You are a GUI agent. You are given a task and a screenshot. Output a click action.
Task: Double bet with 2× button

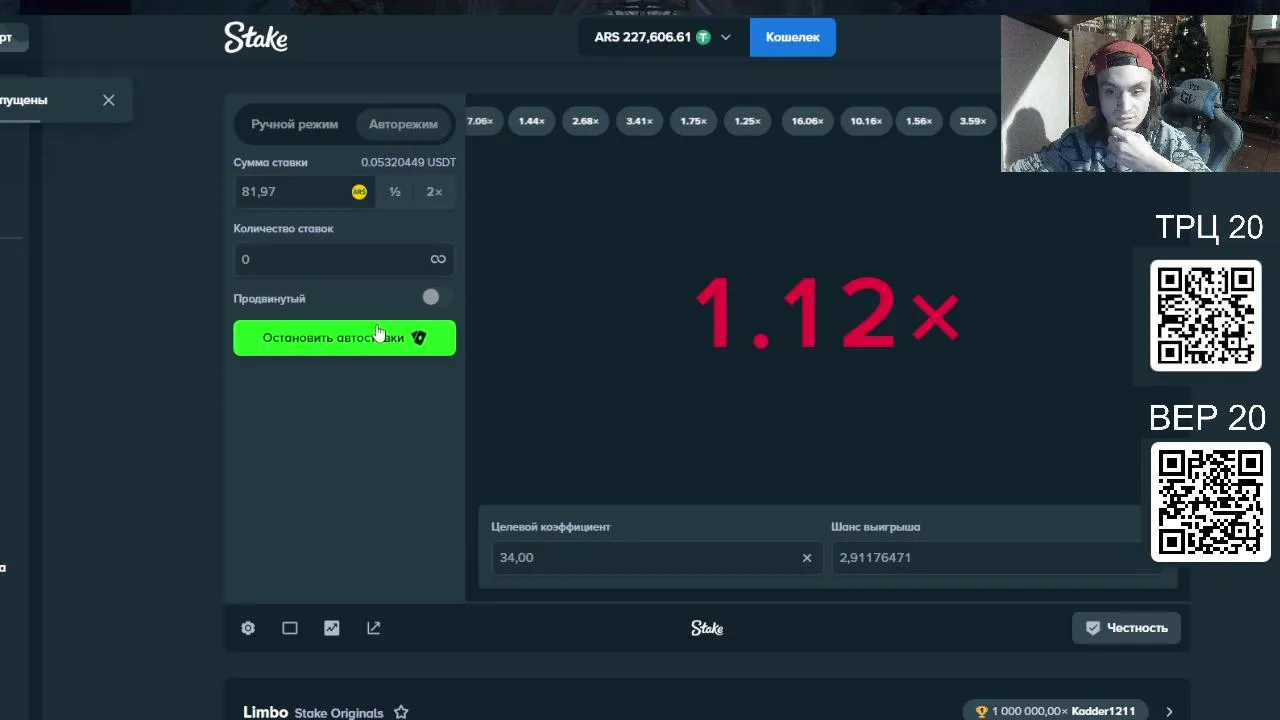[x=434, y=192]
